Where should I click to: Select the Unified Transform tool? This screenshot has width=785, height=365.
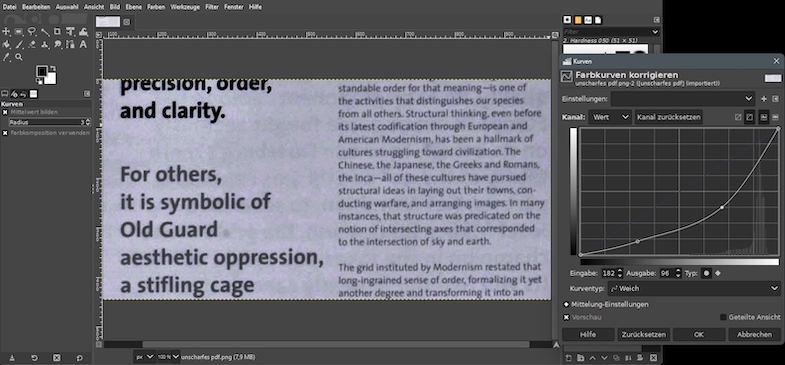pyautogui.click(x=71, y=32)
